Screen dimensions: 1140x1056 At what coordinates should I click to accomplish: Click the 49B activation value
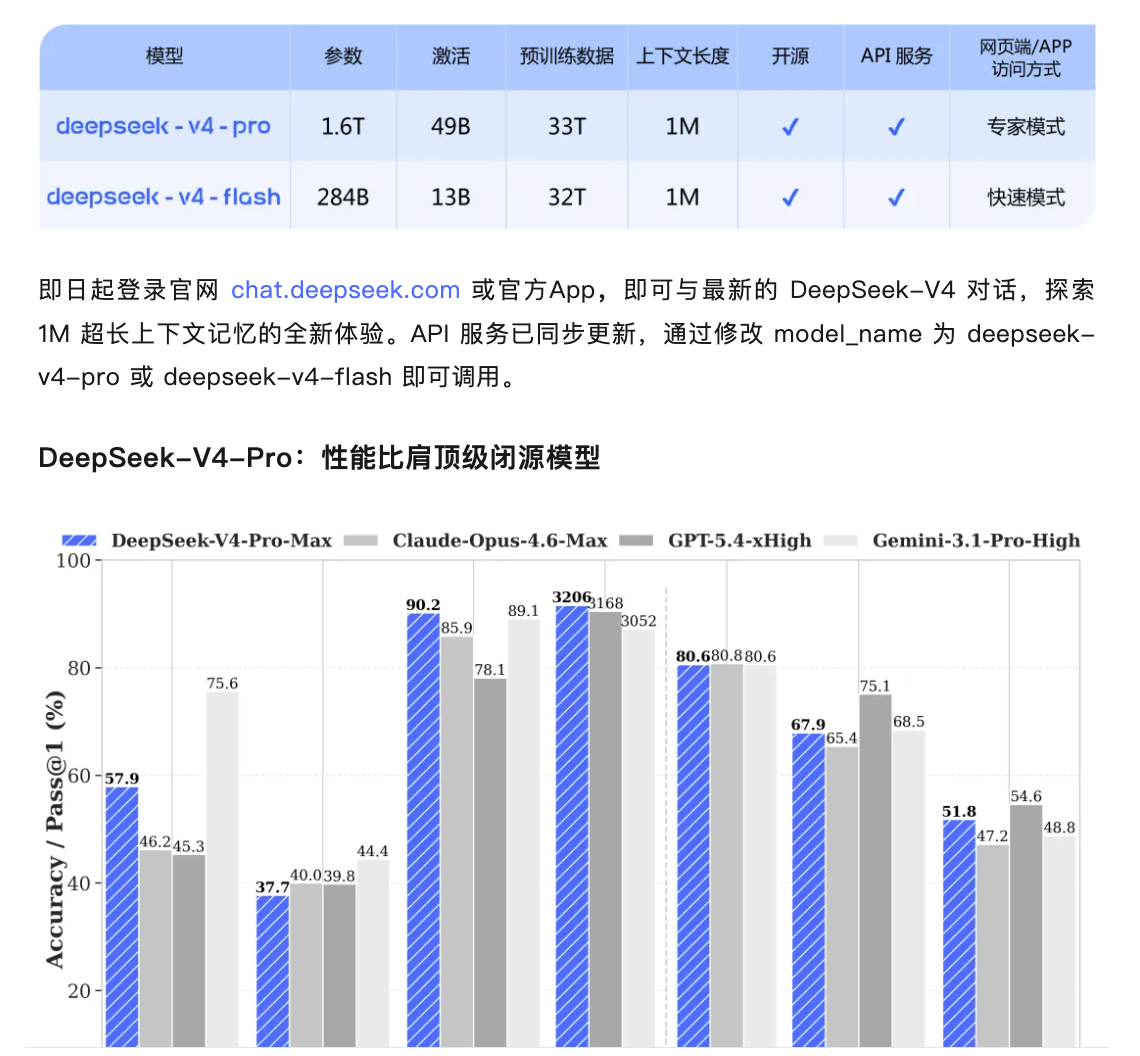(451, 127)
